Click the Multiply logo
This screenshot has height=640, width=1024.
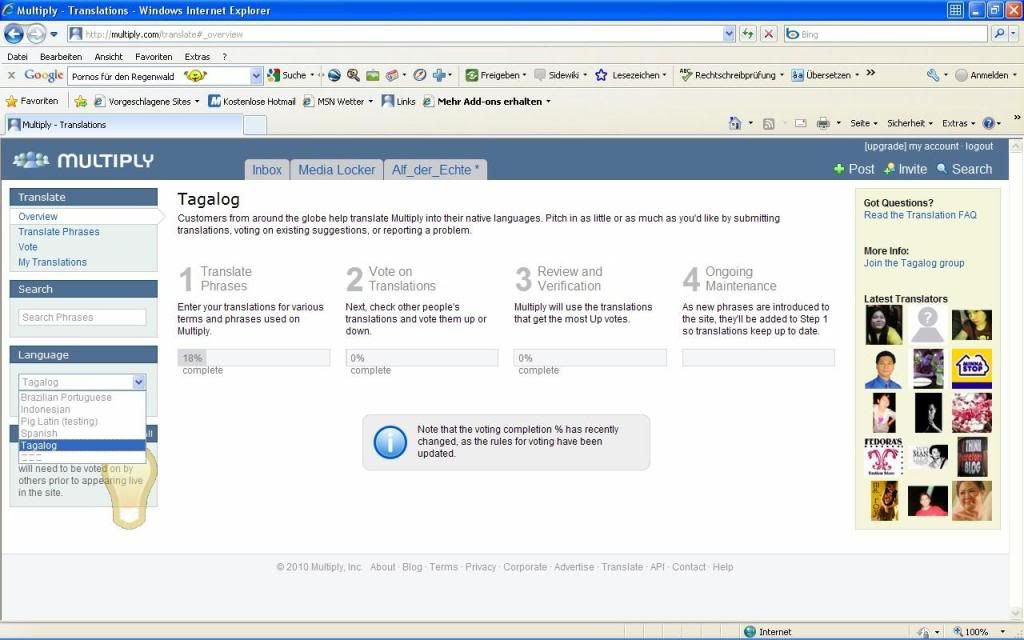coord(84,161)
